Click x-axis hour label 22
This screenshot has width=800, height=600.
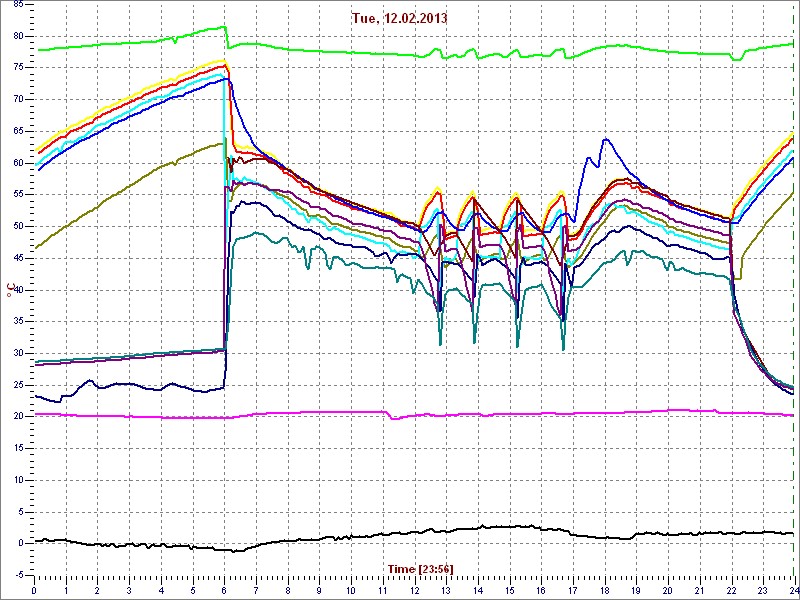coord(731,591)
